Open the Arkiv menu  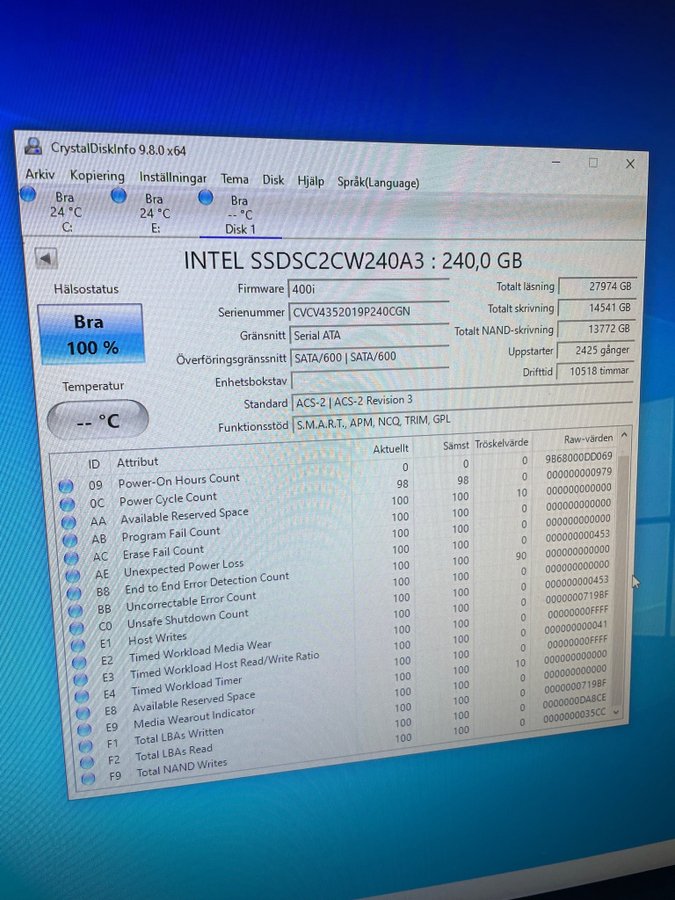(x=40, y=174)
